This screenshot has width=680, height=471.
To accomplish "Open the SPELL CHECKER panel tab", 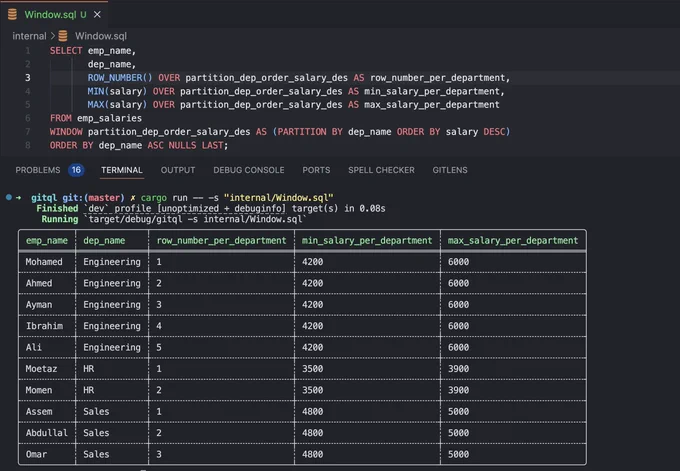I will pyautogui.click(x=381, y=170).
